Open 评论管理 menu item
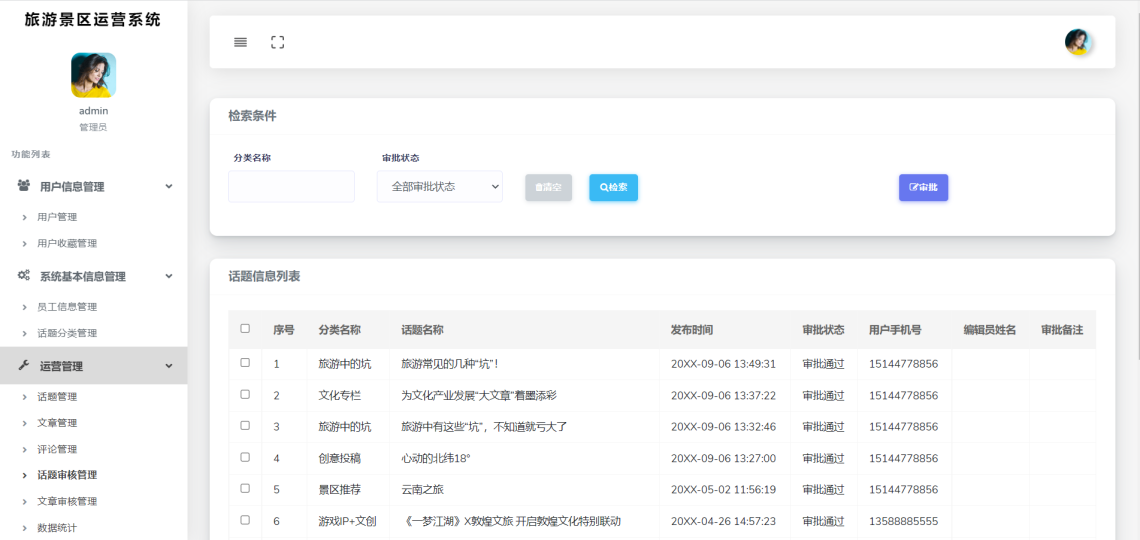The height and width of the screenshot is (540, 1140). point(57,450)
